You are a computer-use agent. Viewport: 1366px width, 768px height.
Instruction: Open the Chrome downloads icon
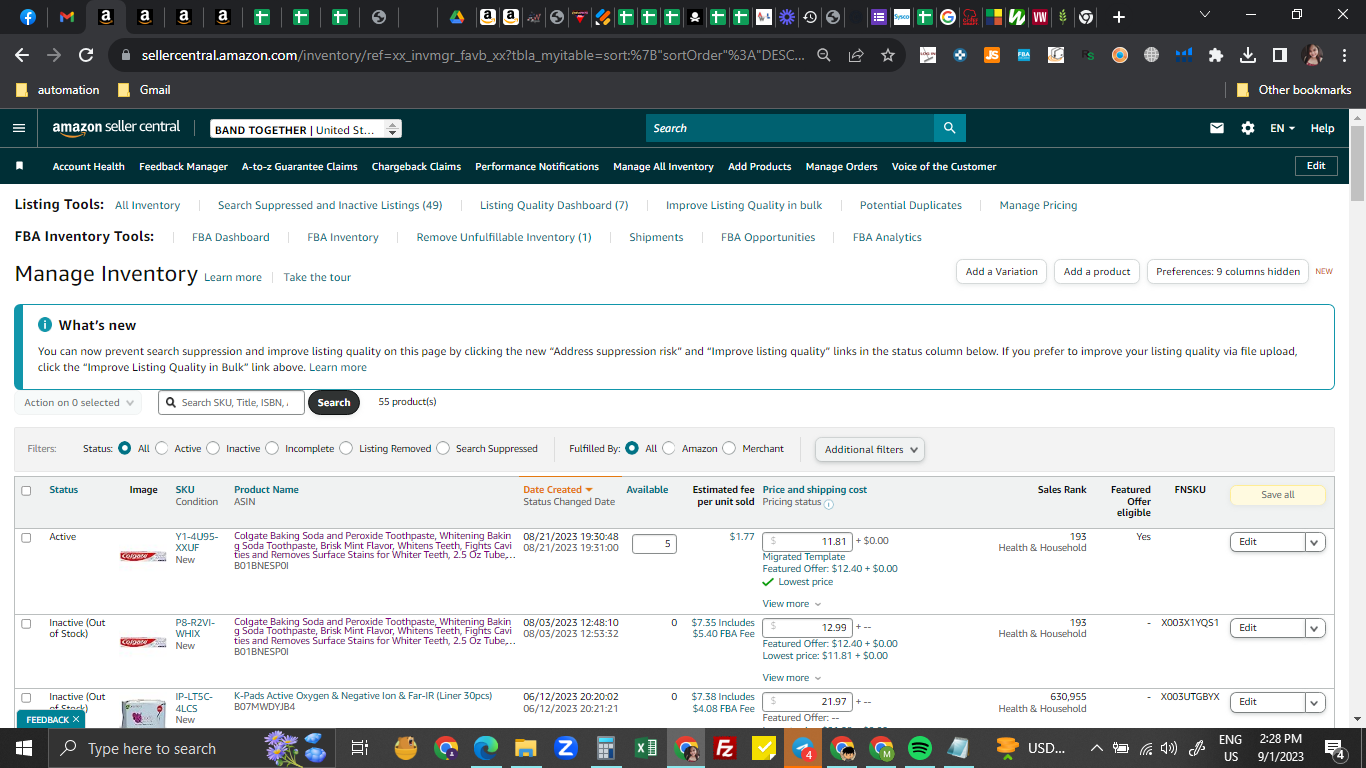1247,55
